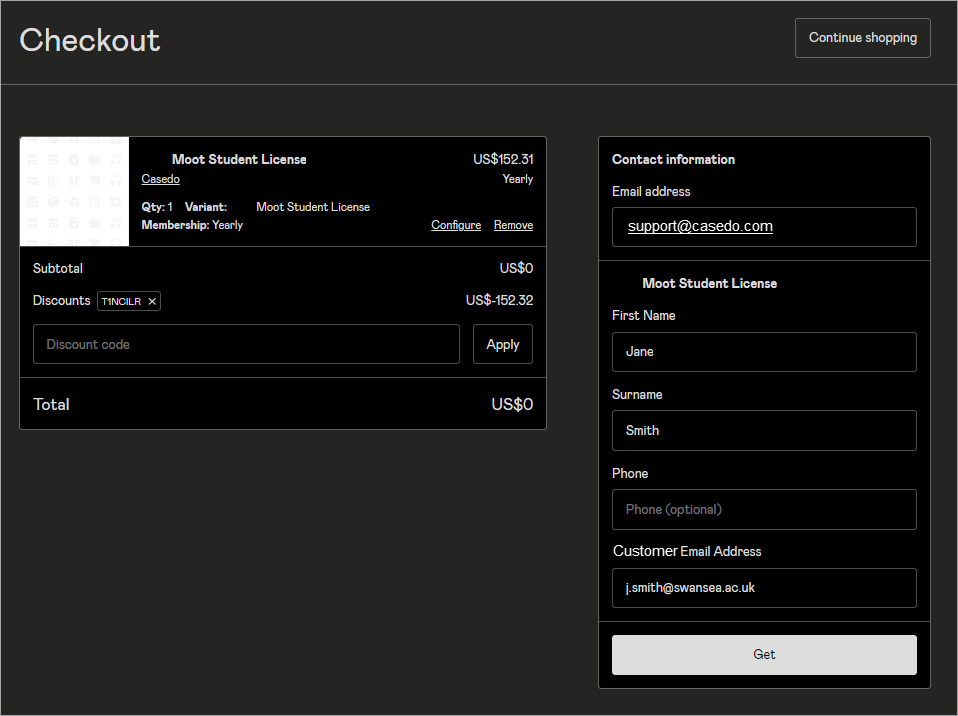Click the Continue shopping button

[x=862, y=38]
